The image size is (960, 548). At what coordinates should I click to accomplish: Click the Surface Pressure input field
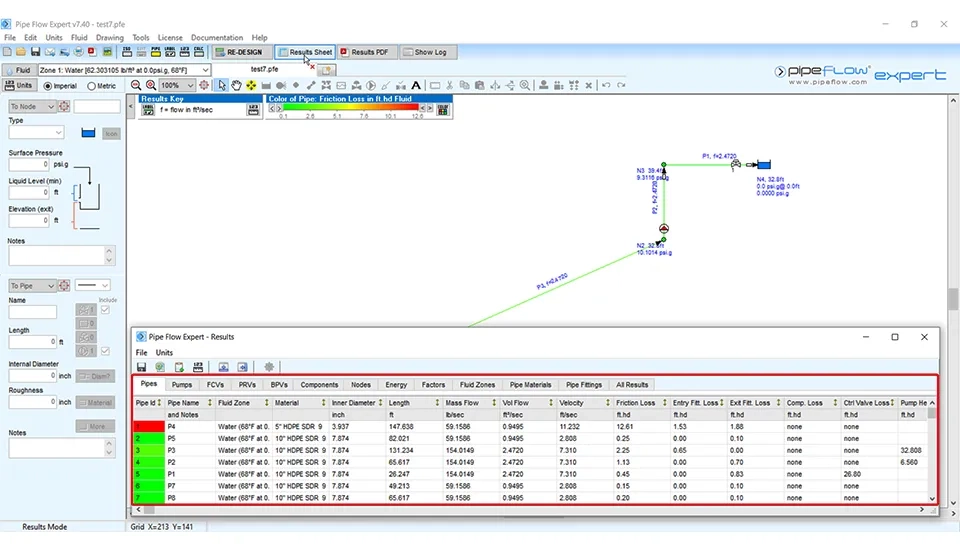point(29,164)
